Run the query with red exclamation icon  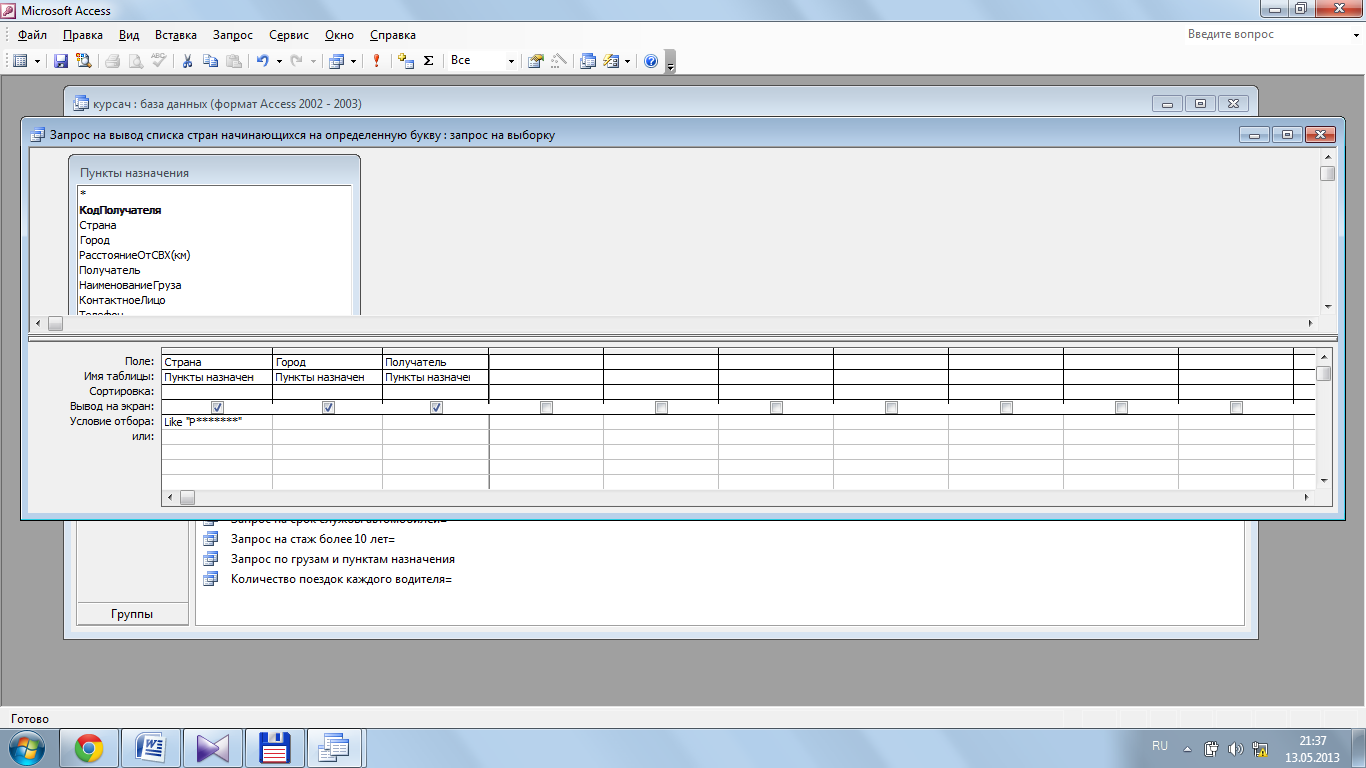click(376, 61)
